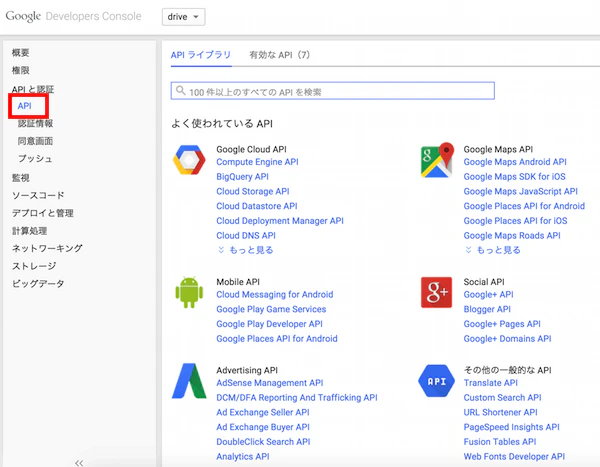600x467 pixels.
Task: Open Google Play Game Services link
Action: click(271, 309)
